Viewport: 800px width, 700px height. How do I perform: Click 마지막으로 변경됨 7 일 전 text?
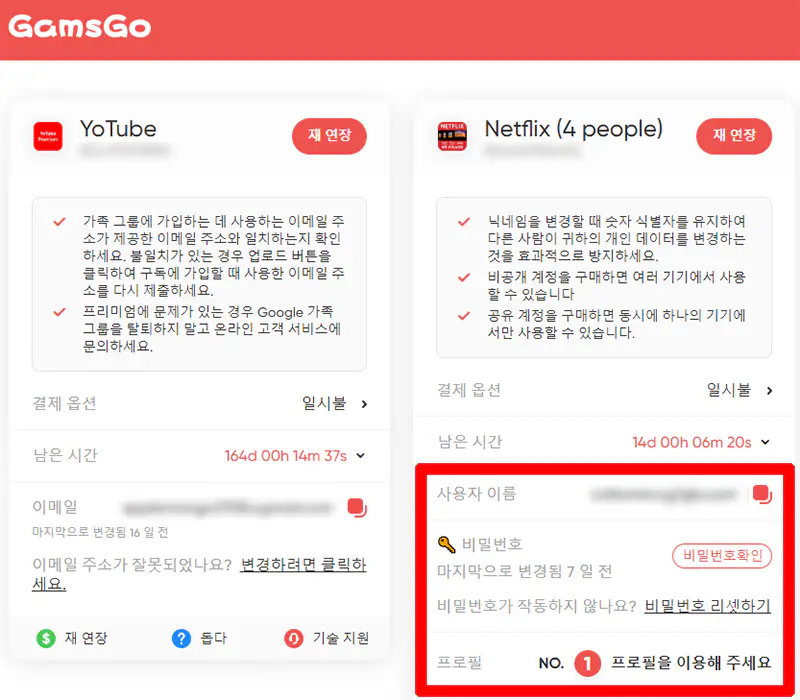(x=524, y=571)
